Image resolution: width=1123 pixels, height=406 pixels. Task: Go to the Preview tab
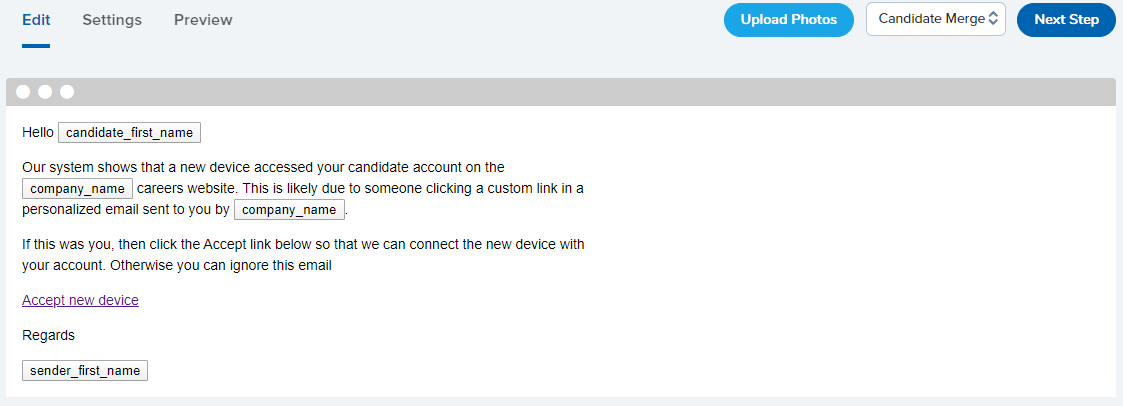(x=203, y=20)
